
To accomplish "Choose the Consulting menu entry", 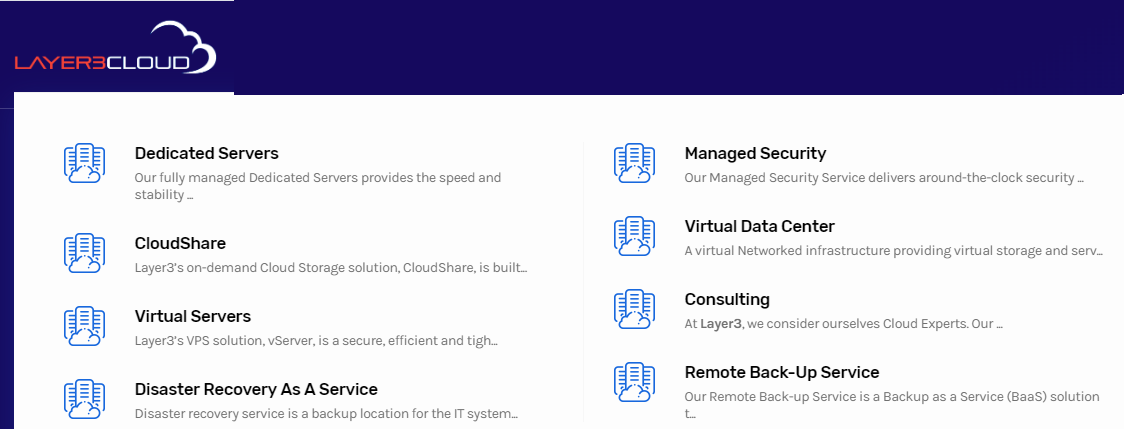I will pos(727,299).
